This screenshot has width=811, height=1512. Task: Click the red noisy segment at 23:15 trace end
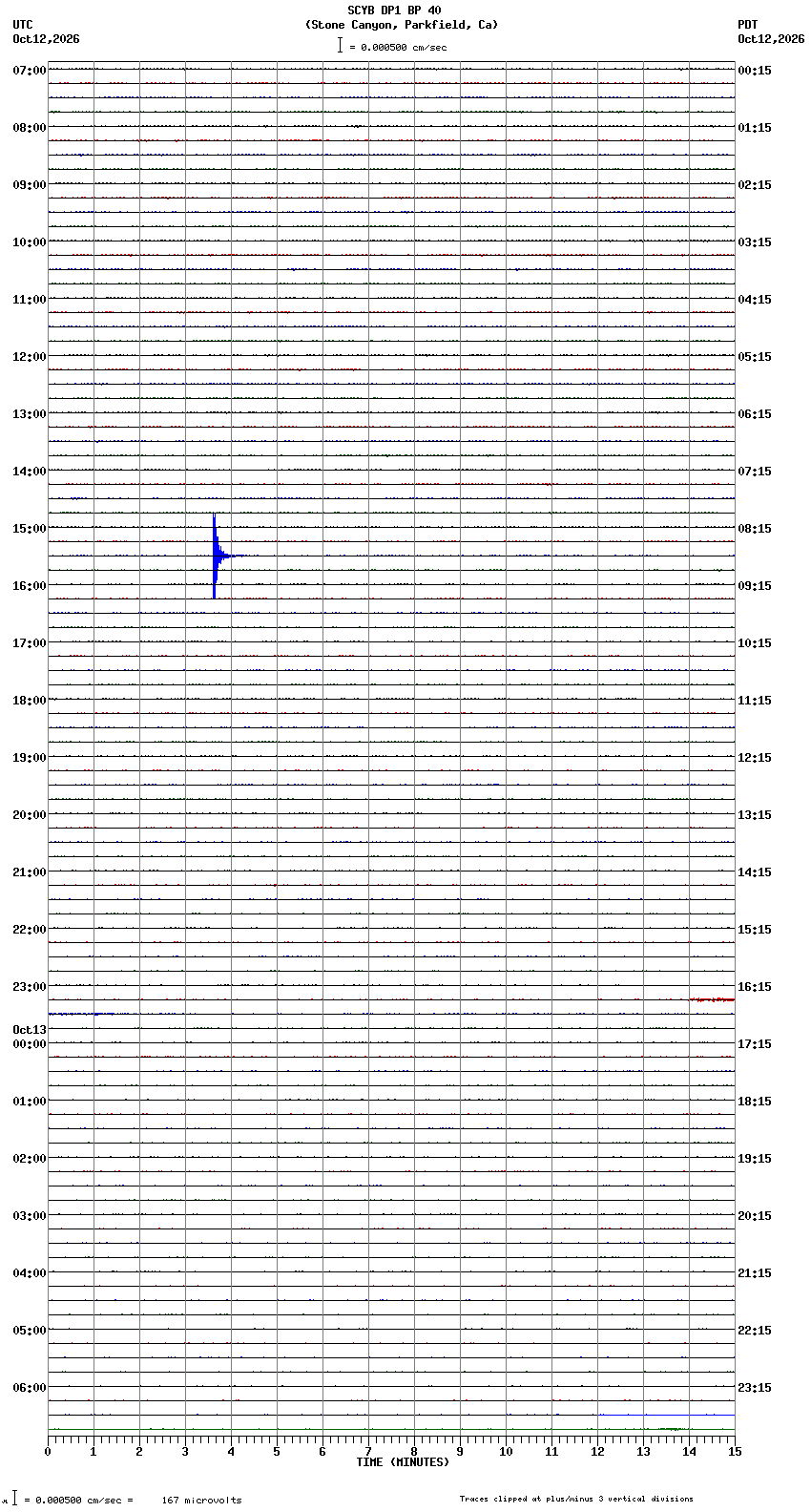click(x=713, y=999)
